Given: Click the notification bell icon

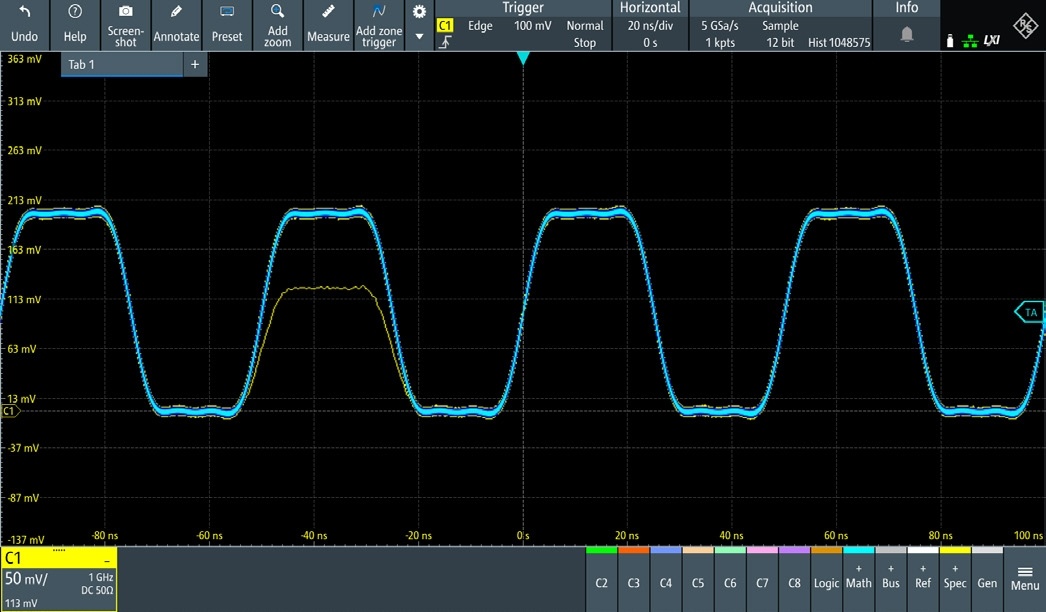Looking at the screenshot, I should [x=907, y=34].
